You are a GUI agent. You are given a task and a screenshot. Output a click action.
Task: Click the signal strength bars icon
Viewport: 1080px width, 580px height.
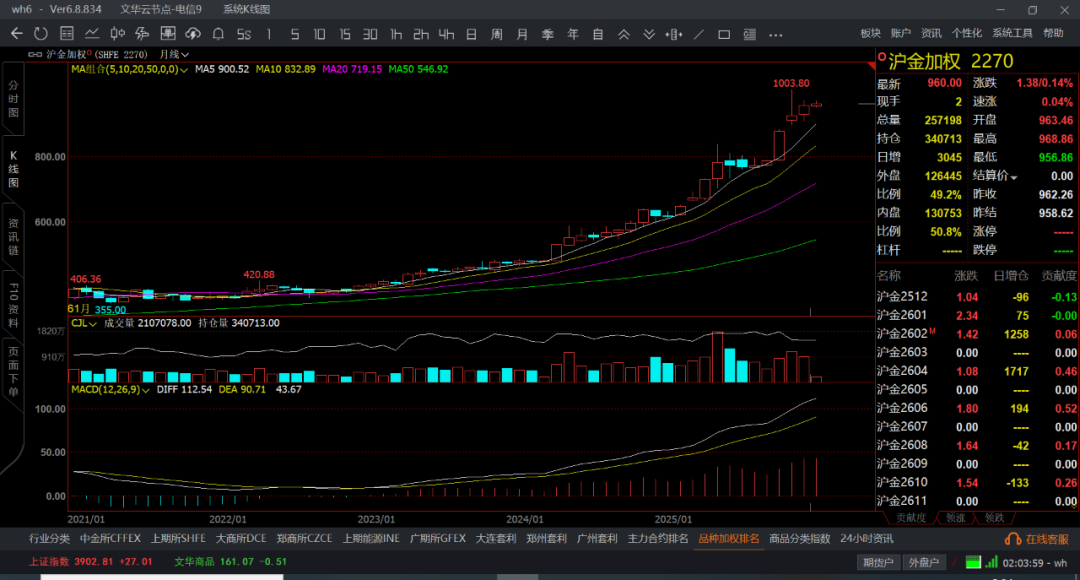991,562
